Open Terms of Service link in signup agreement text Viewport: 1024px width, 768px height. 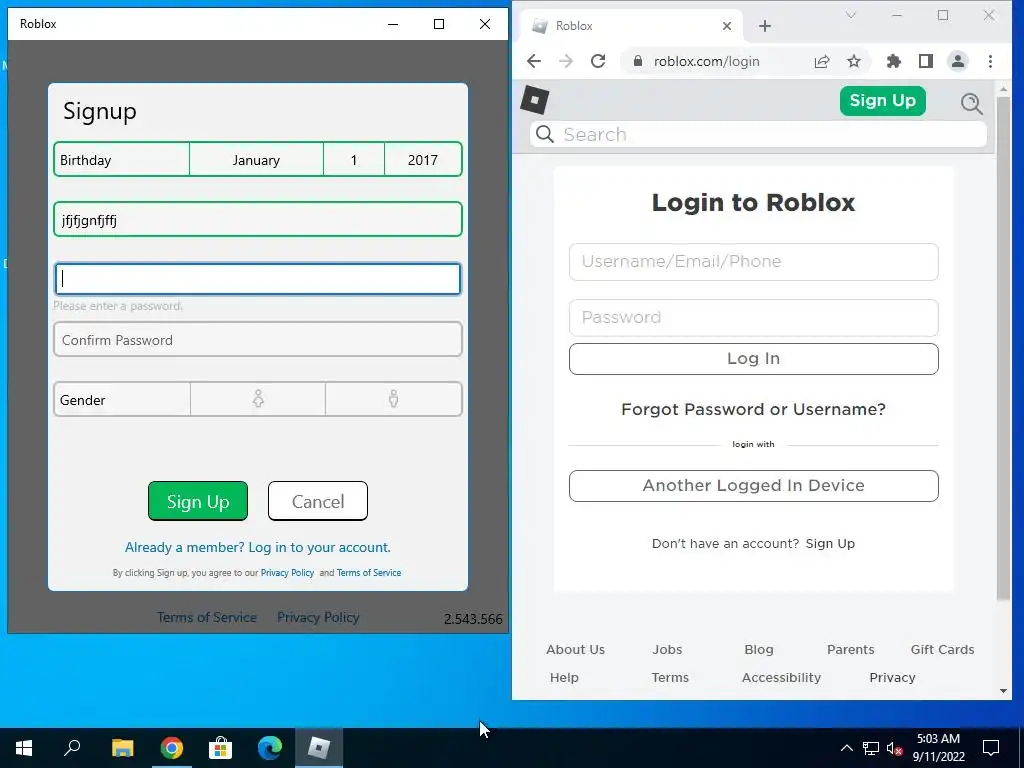369,573
